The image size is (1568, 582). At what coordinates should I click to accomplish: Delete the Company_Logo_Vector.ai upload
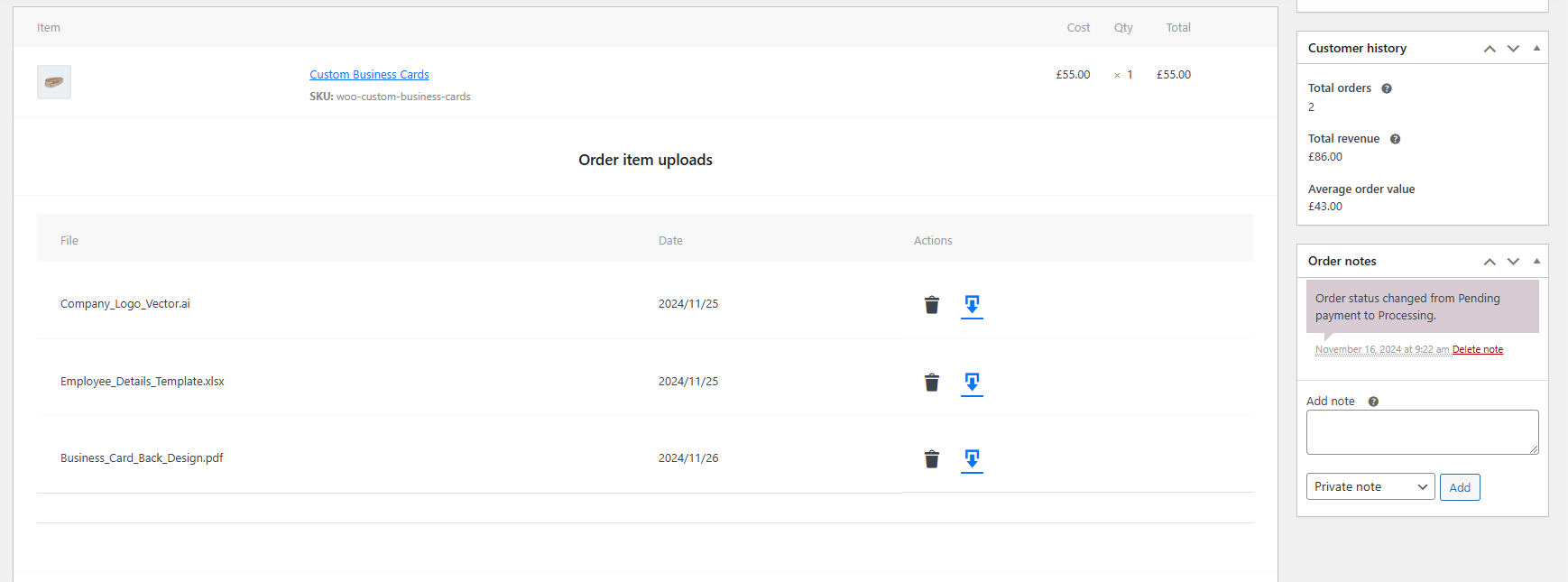932,305
